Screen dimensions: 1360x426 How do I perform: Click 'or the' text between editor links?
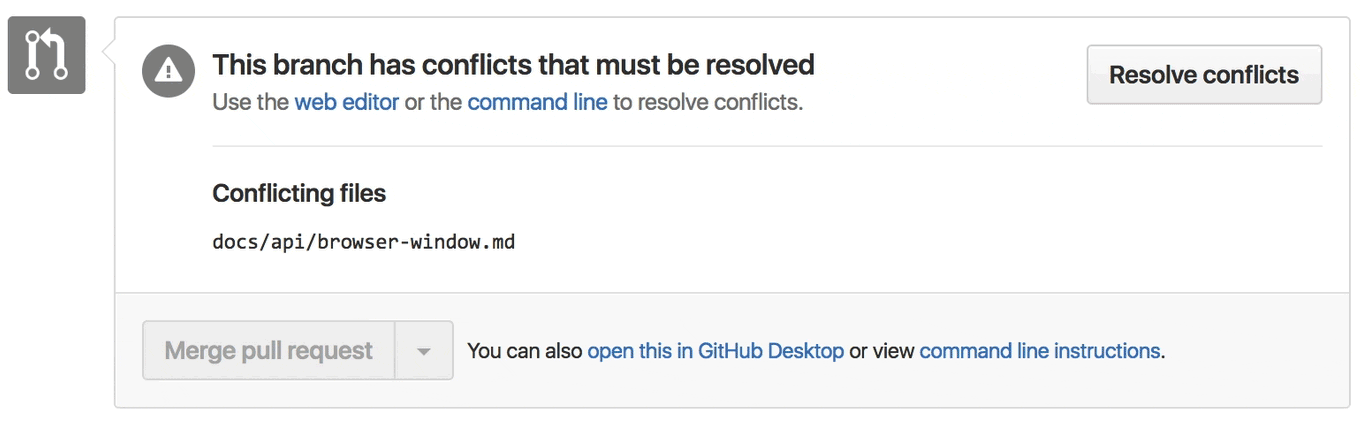(433, 102)
